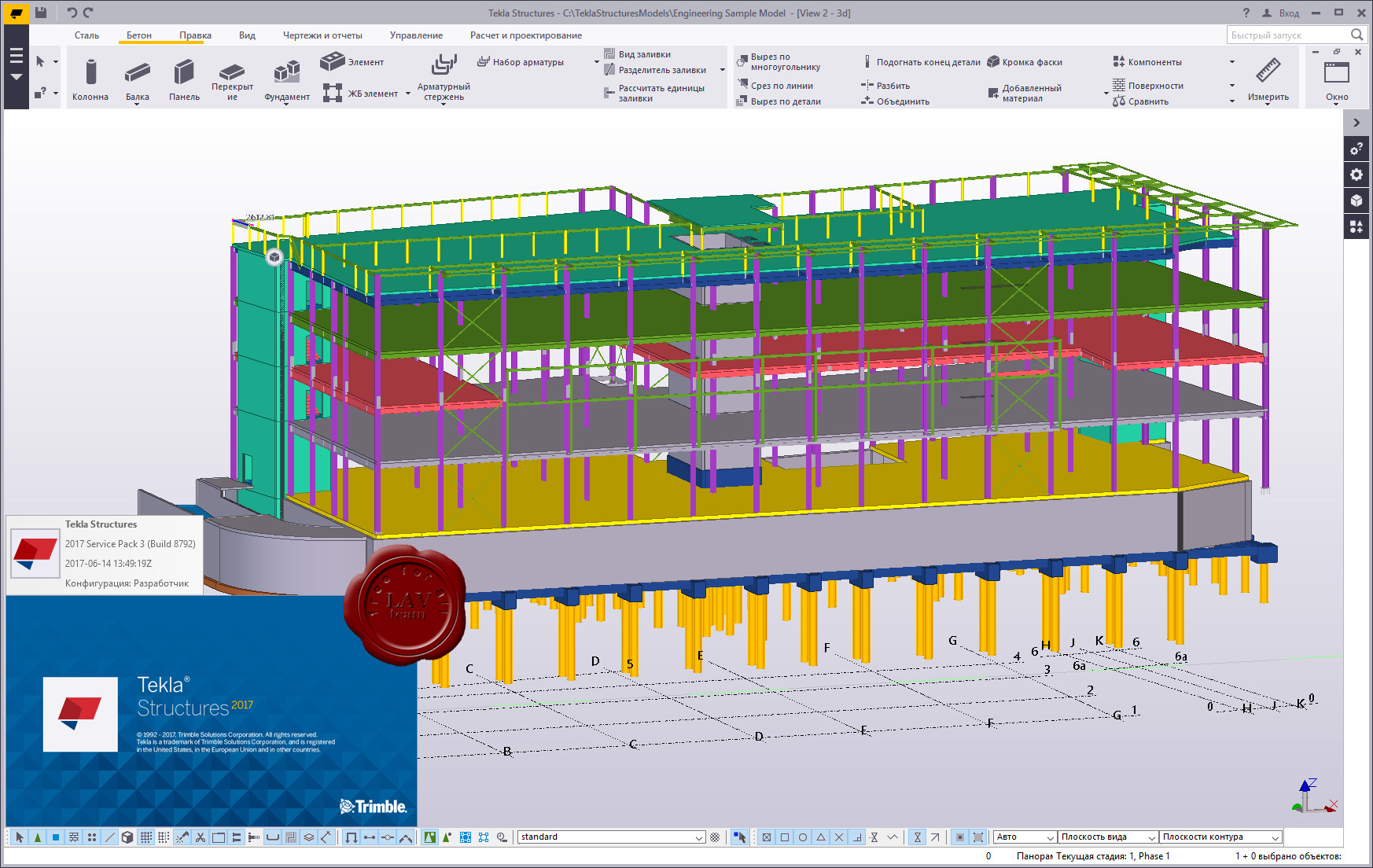Screen dimensions: 1373x868
Task: Click the Разбить command
Action: (885, 86)
